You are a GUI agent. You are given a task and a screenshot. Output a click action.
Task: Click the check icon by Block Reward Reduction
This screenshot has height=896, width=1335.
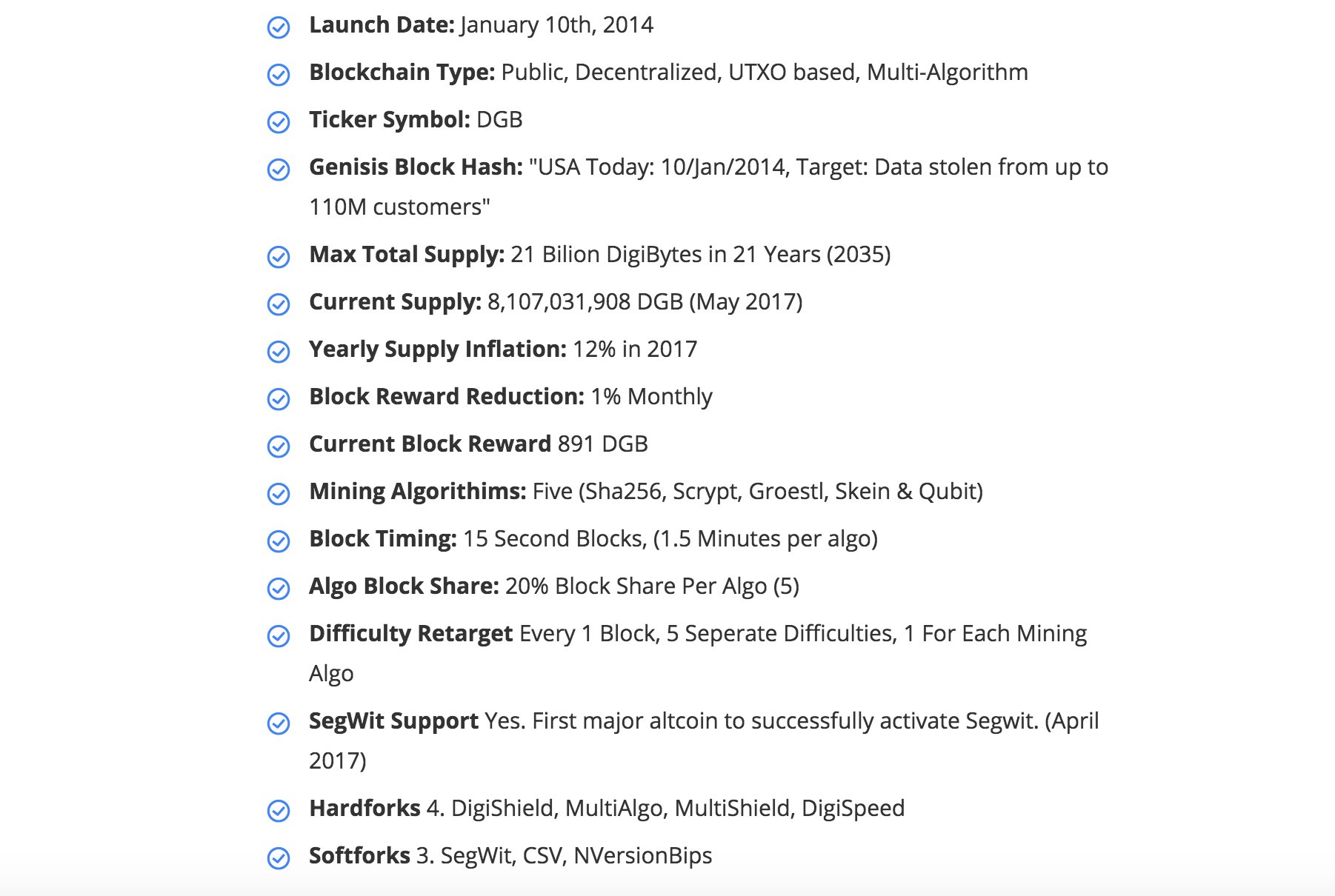pyautogui.click(x=279, y=399)
